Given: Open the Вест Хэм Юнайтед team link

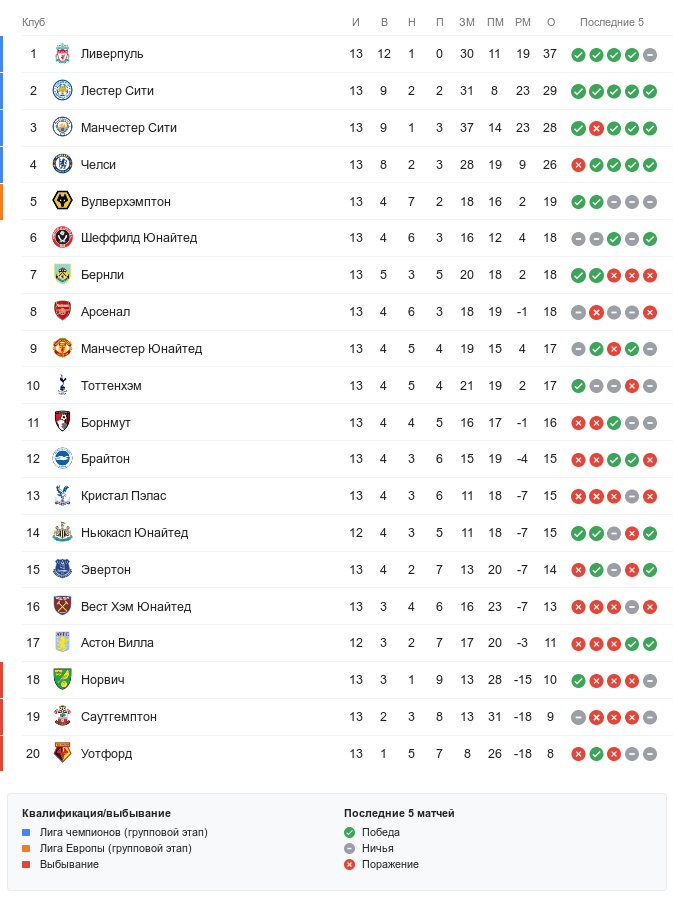Looking at the screenshot, I should coord(136,607).
